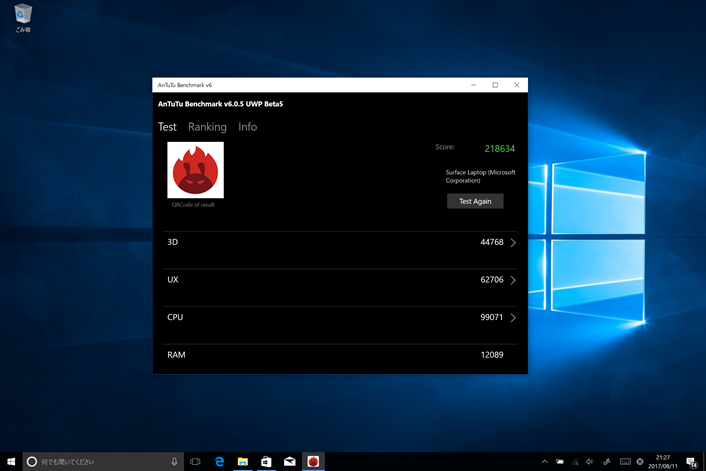
Task: Click the Cortana circle icon in search box
Action: (32, 462)
